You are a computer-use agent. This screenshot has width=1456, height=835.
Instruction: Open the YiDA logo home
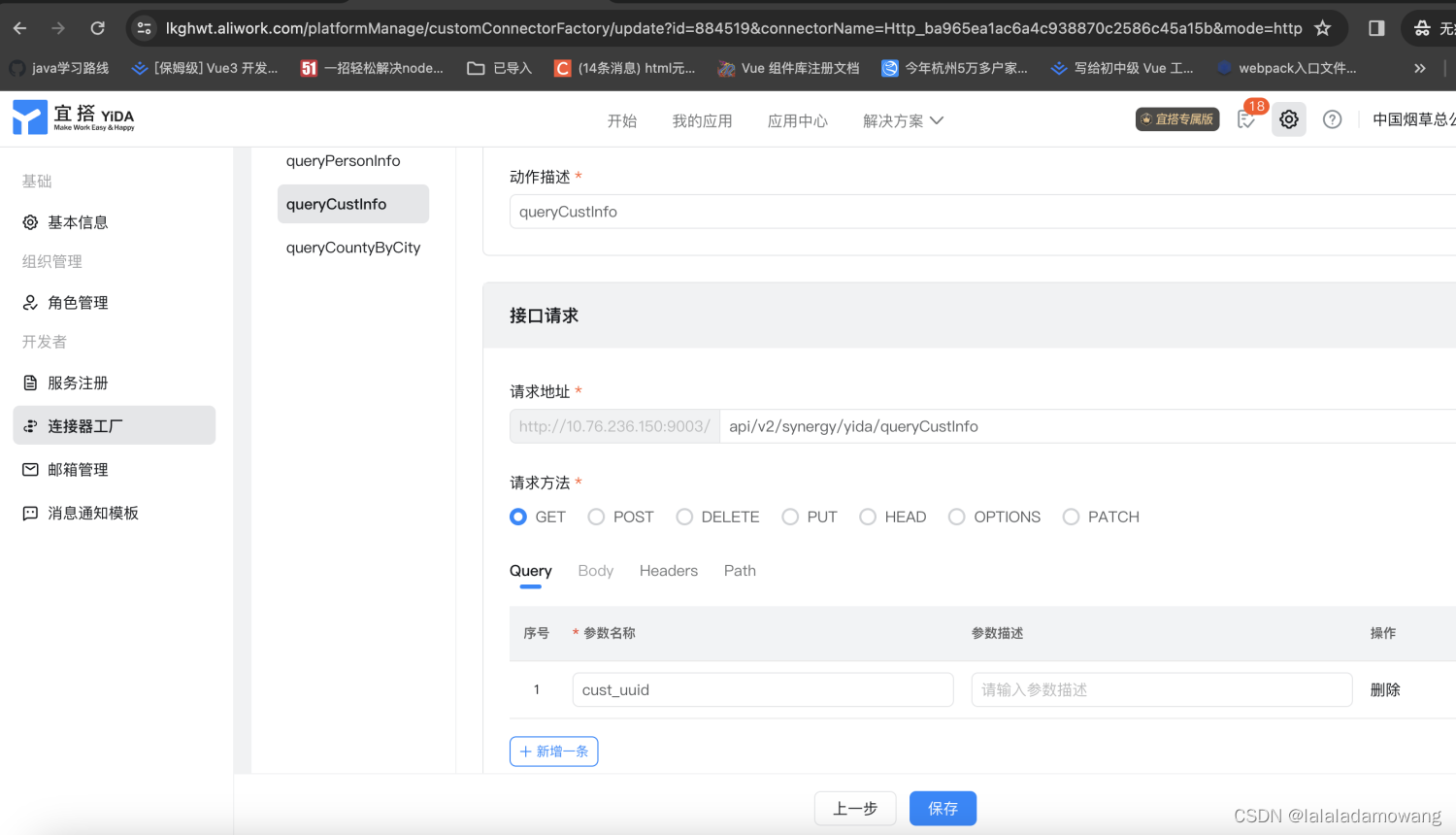click(x=74, y=118)
